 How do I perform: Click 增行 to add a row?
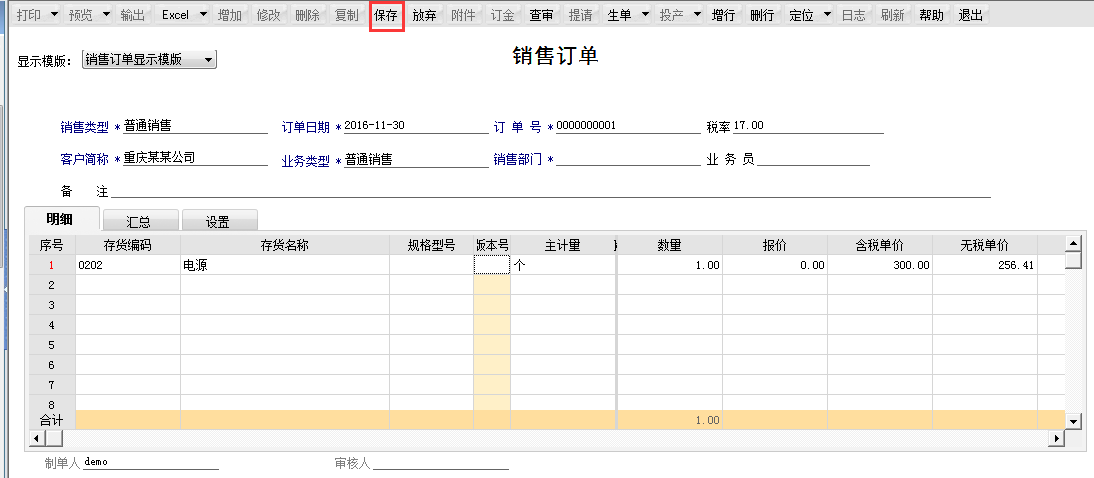pos(724,16)
